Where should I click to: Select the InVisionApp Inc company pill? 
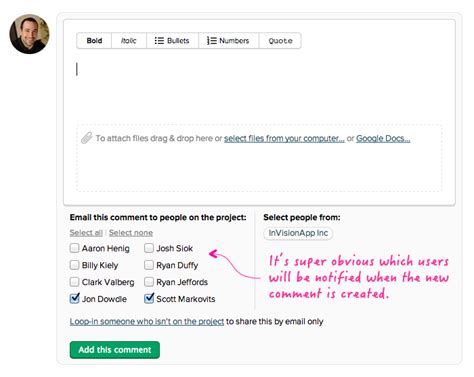298,233
